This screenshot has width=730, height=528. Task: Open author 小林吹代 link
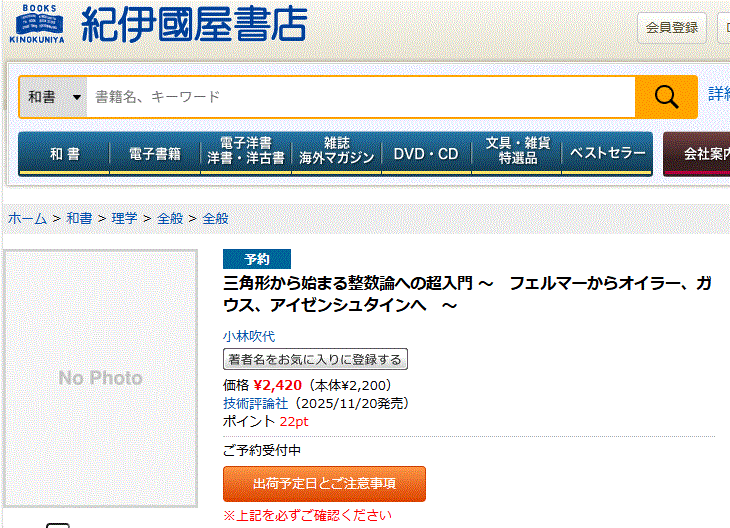click(248, 337)
